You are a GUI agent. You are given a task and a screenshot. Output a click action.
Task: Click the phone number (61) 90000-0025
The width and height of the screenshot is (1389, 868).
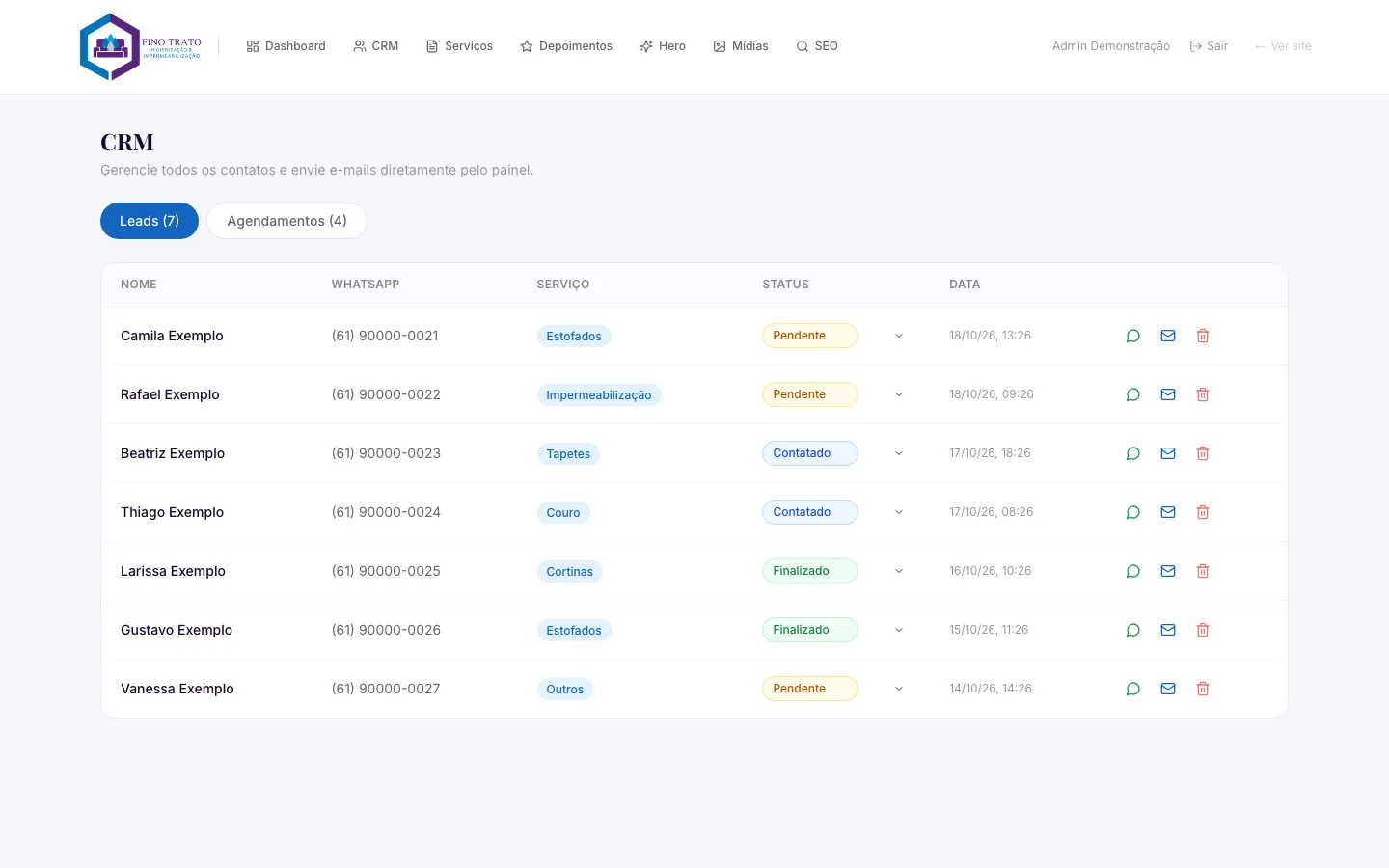(x=386, y=571)
